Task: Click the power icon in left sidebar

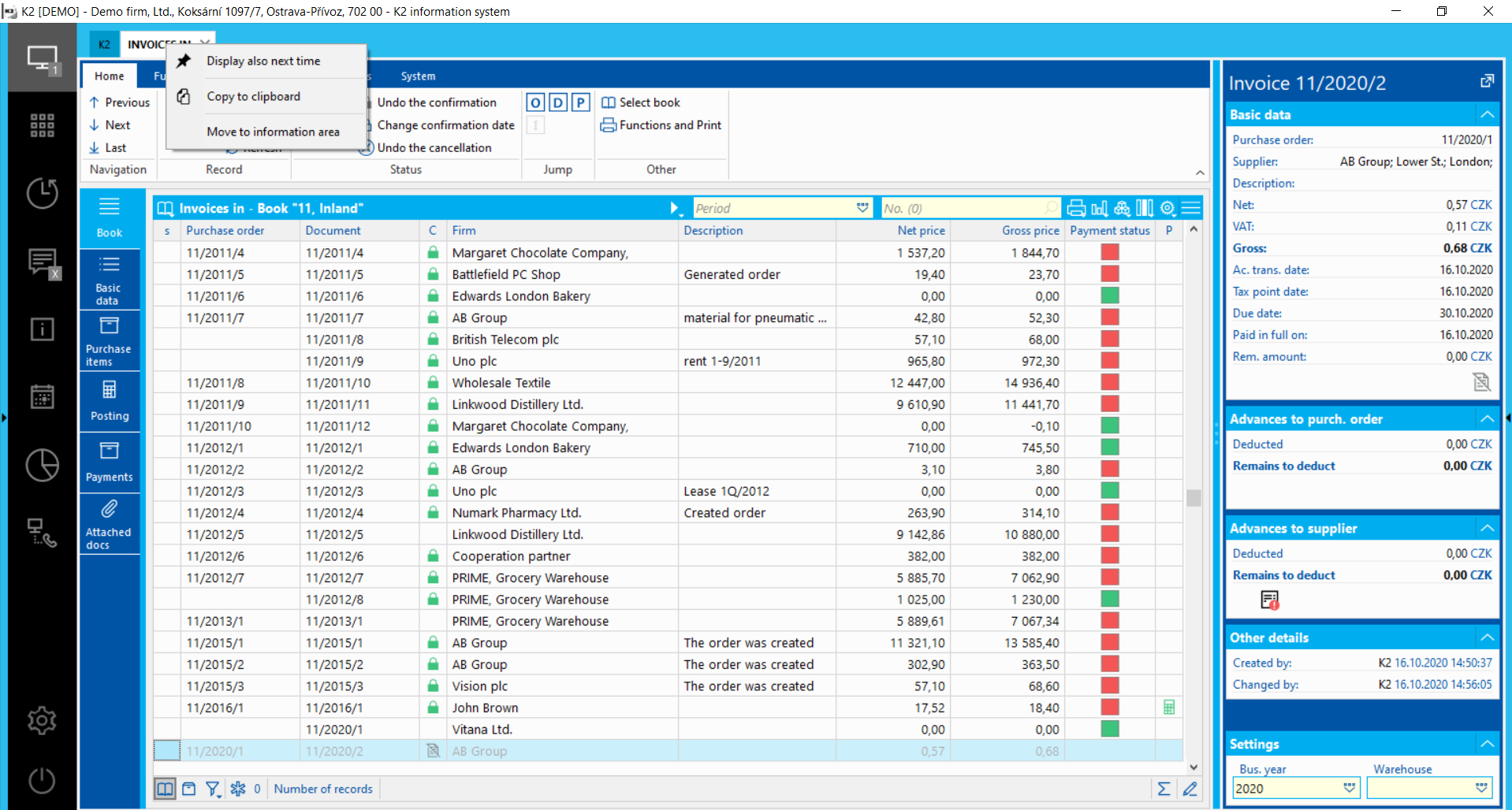Action: pyautogui.click(x=43, y=780)
